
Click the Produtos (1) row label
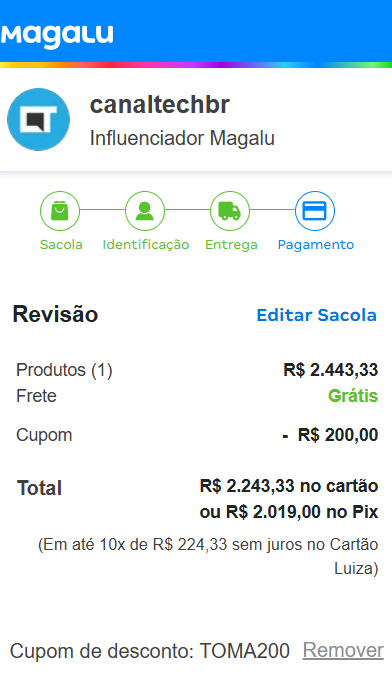coord(64,370)
